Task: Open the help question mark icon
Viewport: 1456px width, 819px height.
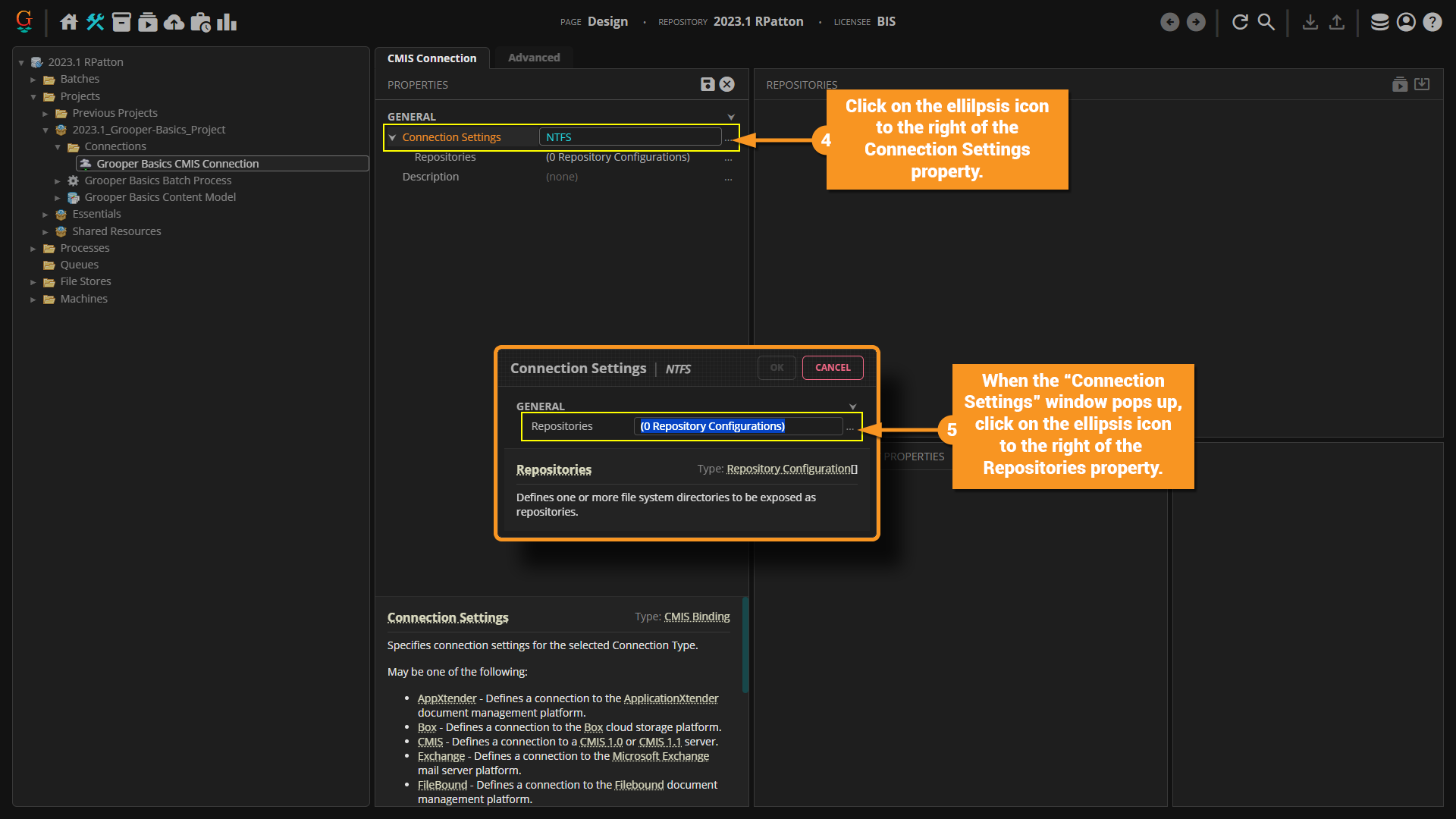Action: (x=1432, y=22)
